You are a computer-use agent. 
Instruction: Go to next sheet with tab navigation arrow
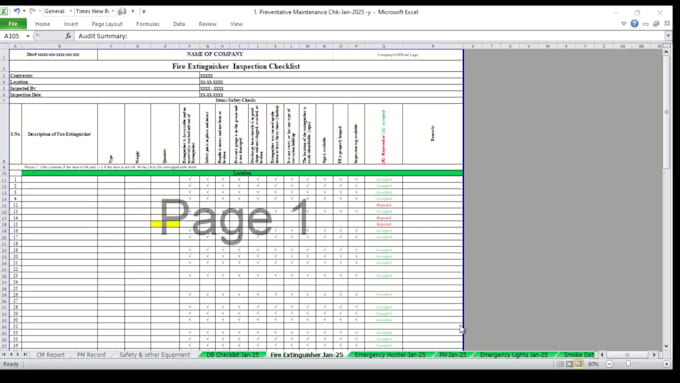point(18,355)
